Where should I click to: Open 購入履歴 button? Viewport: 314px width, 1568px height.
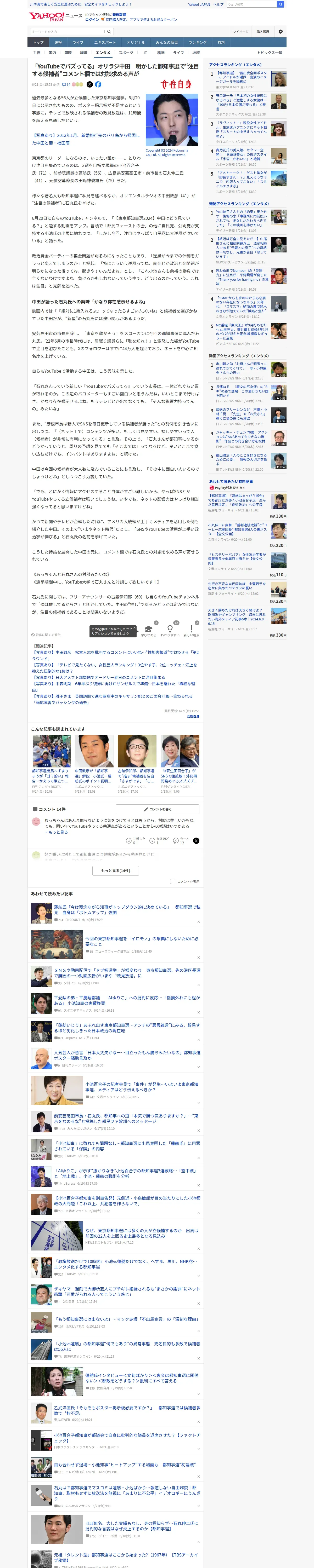(x=263, y=32)
